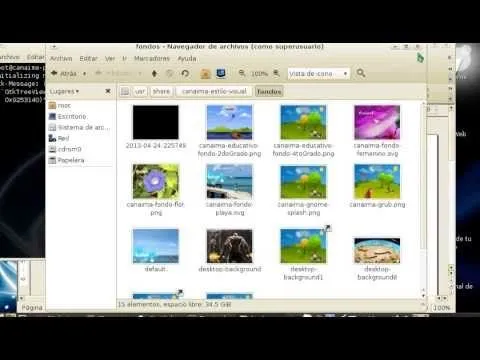480x360 pixels.
Task: Go to the share path button
Action: (x=161, y=91)
